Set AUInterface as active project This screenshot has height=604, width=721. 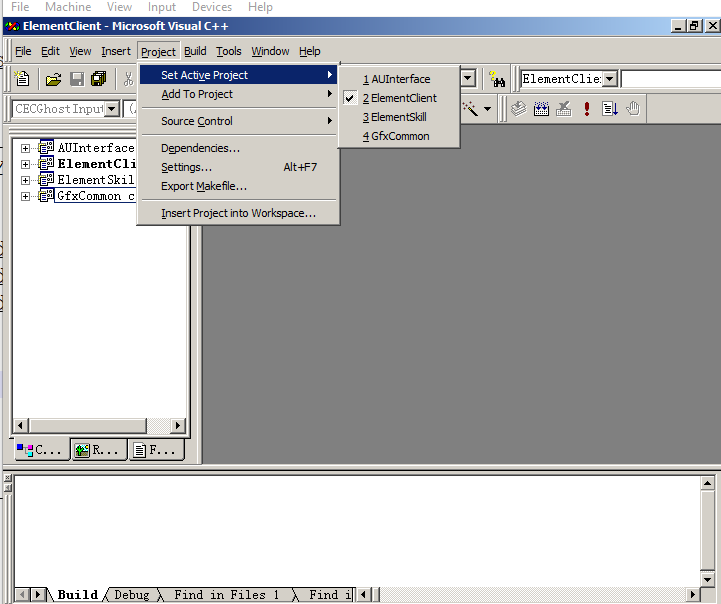pyautogui.click(x=399, y=79)
